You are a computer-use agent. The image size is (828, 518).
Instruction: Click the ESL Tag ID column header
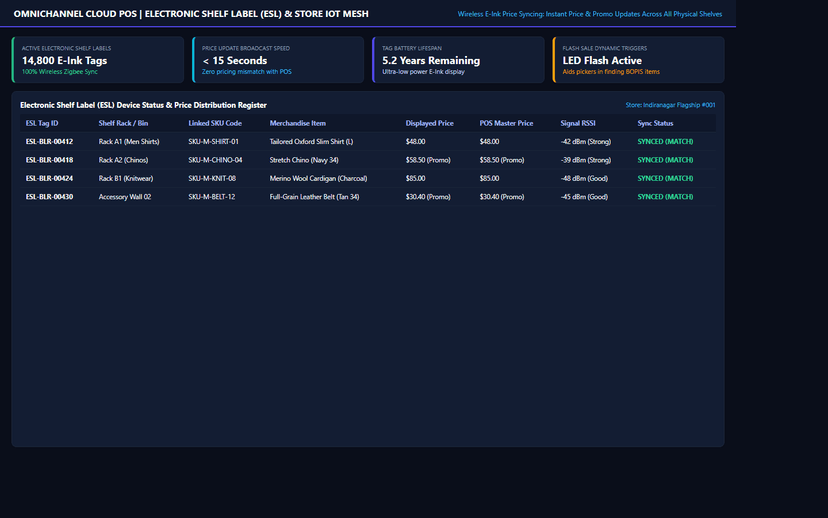[x=42, y=123]
